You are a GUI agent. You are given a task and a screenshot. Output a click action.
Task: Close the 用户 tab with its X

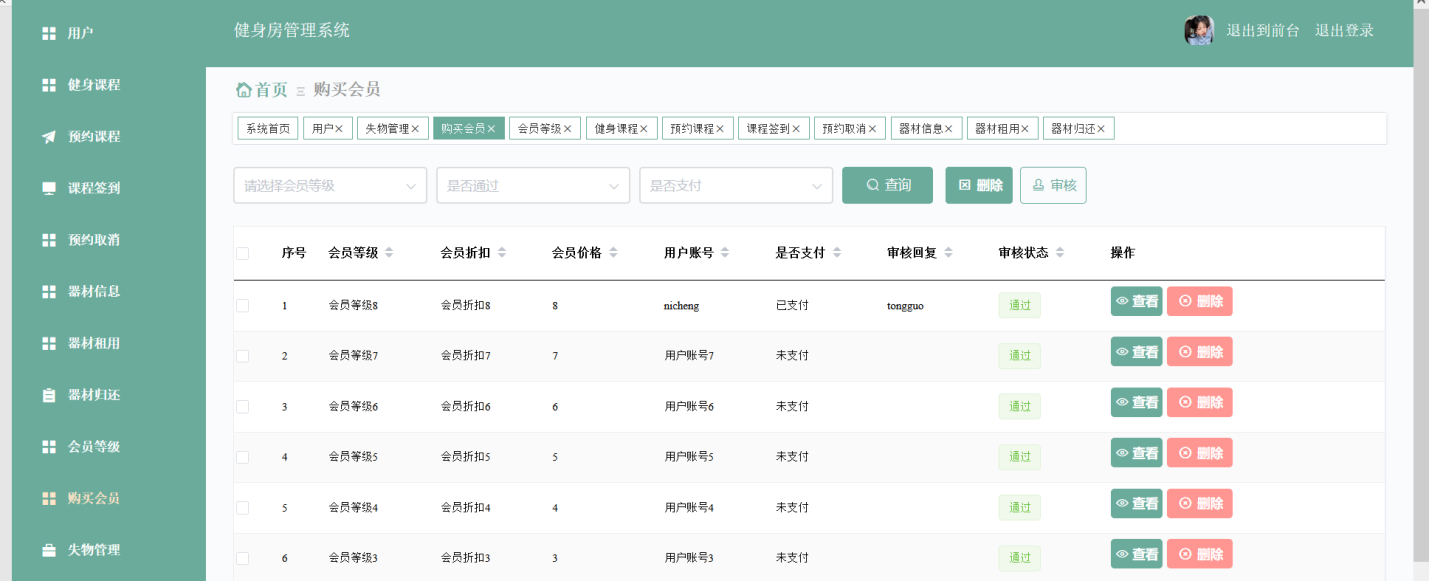pyautogui.click(x=339, y=129)
